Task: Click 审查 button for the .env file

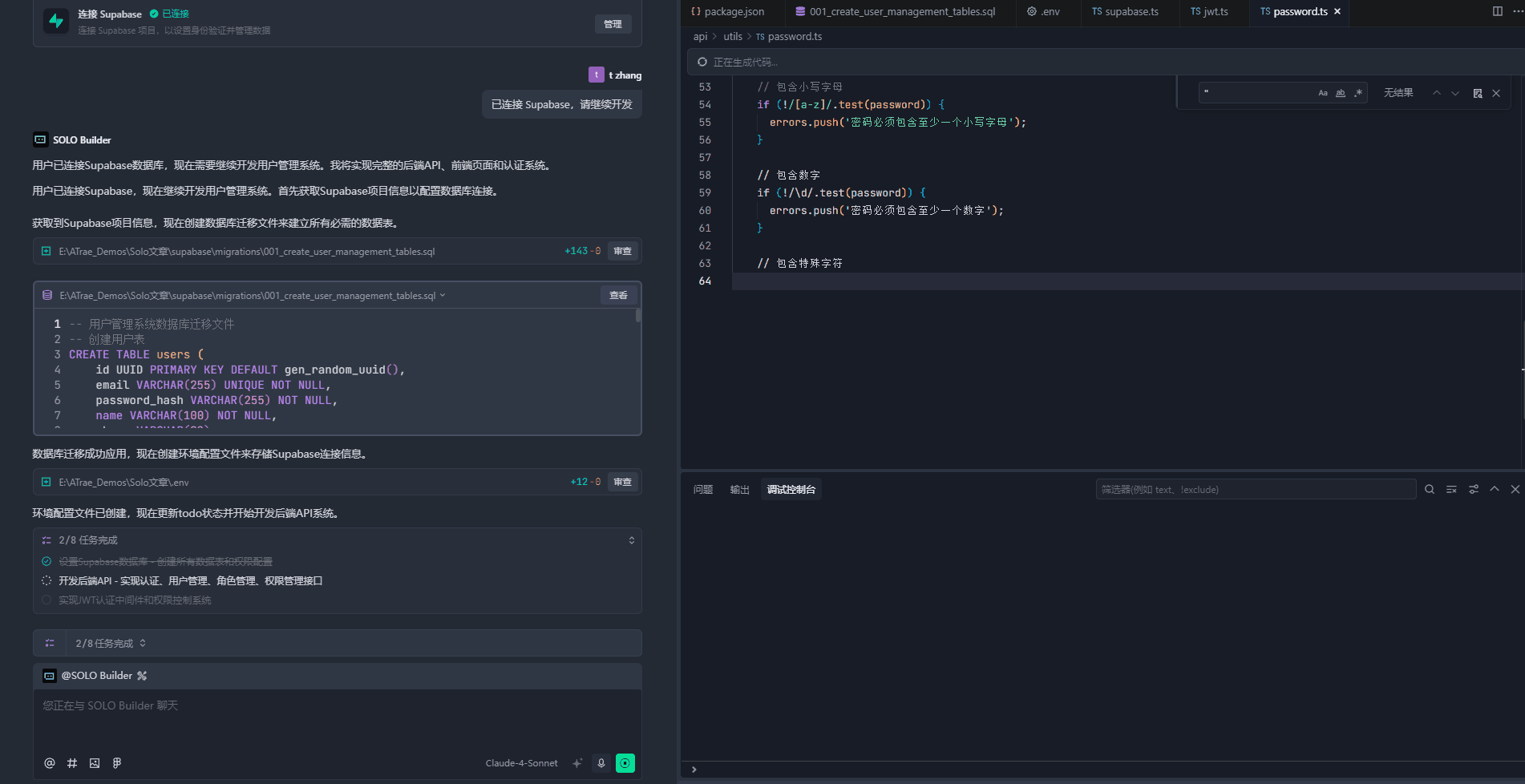Action: click(x=623, y=482)
